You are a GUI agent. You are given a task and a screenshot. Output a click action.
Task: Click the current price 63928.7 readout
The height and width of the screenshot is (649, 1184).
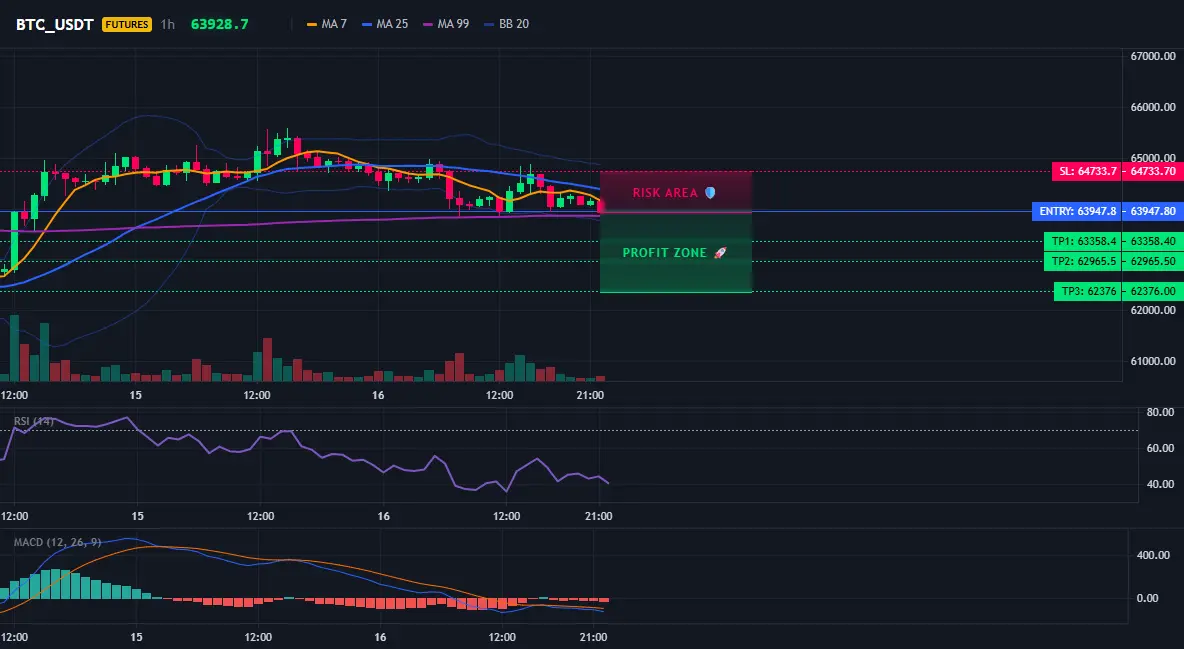click(x=220, y=24)
